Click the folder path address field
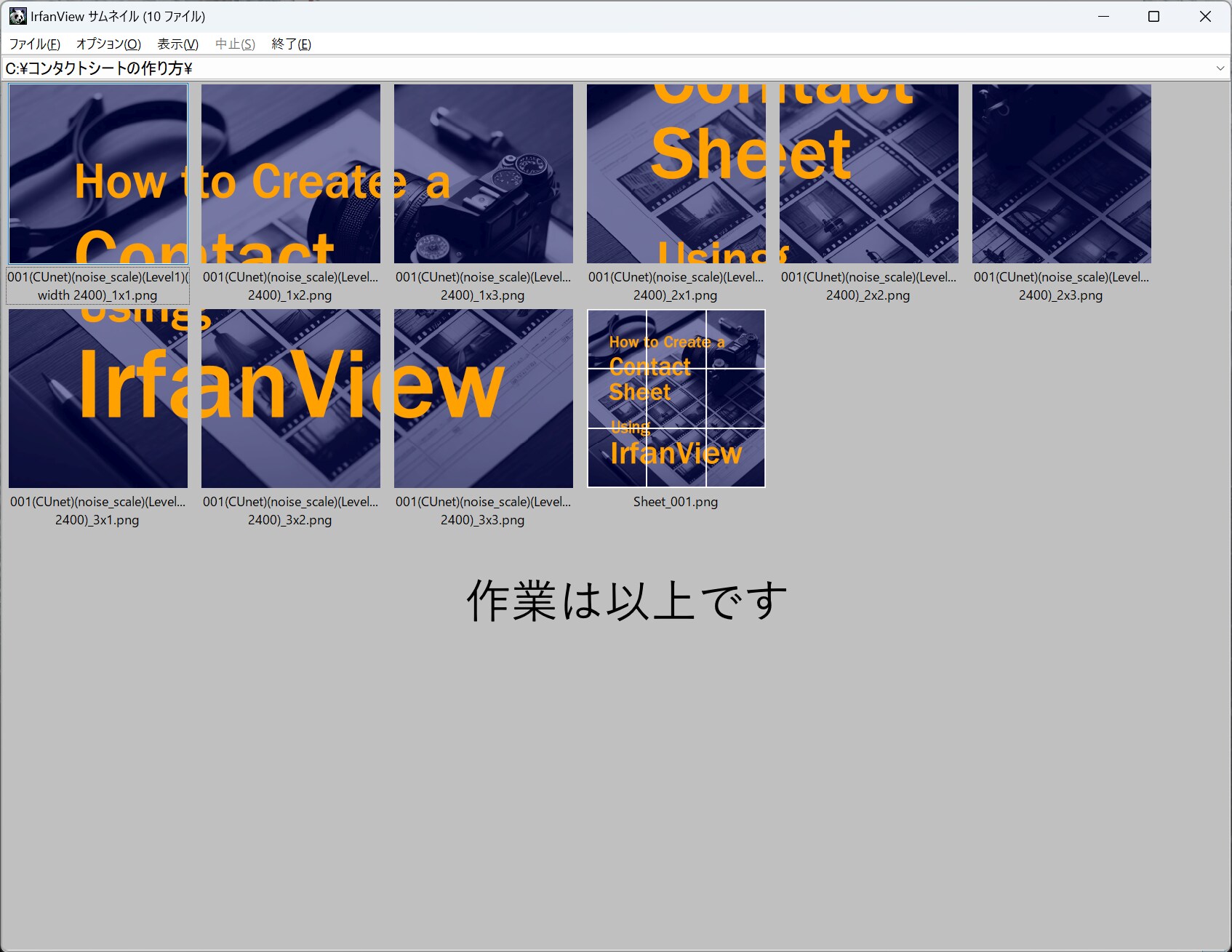 point(582,68)
